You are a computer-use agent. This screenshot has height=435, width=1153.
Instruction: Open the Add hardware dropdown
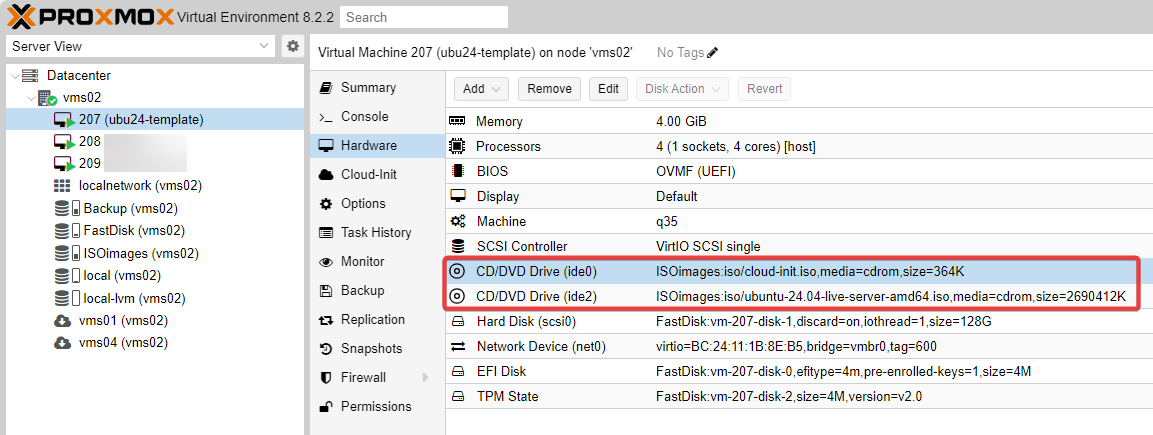482,89
